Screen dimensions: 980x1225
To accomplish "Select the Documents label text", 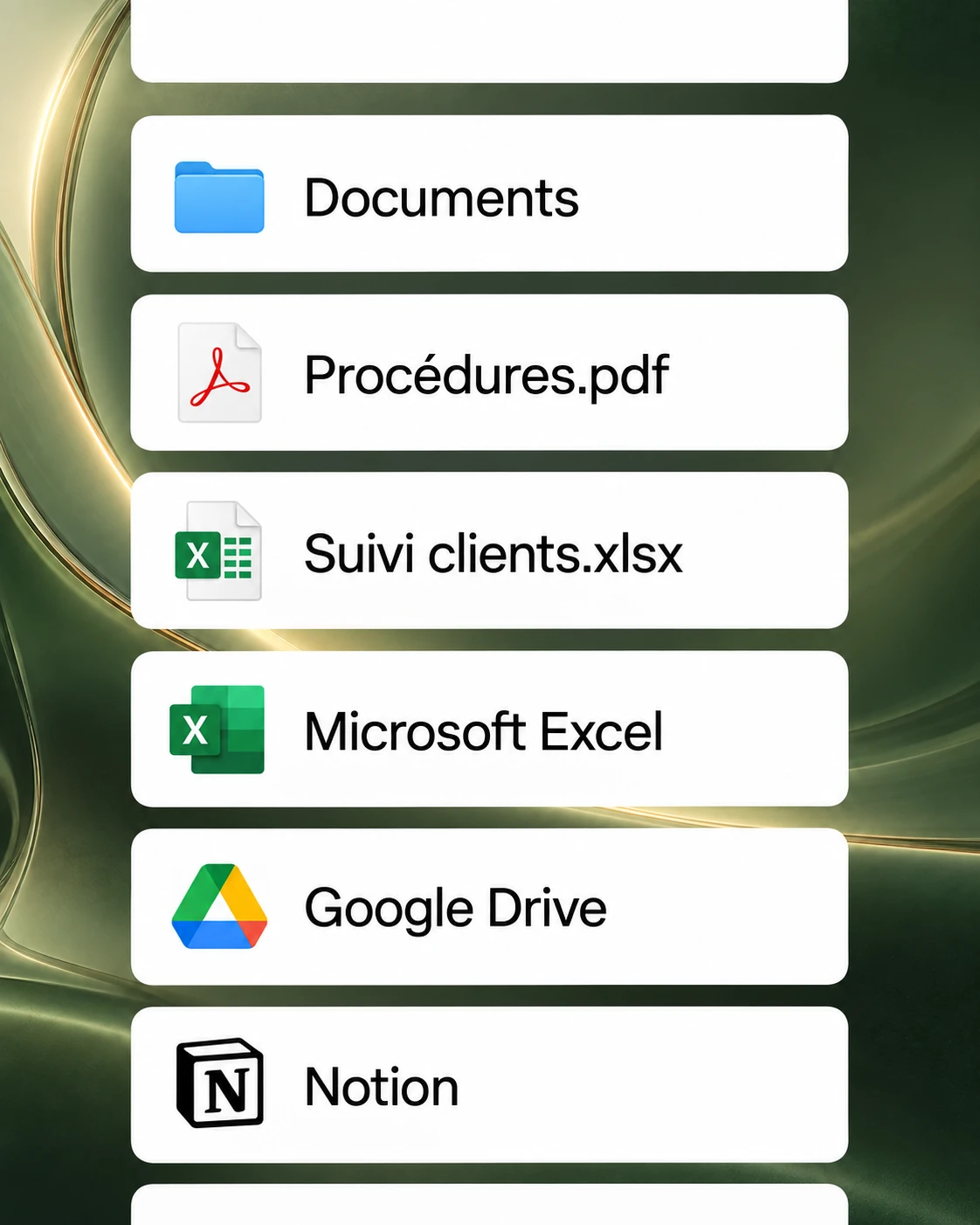I will [441, 197].
